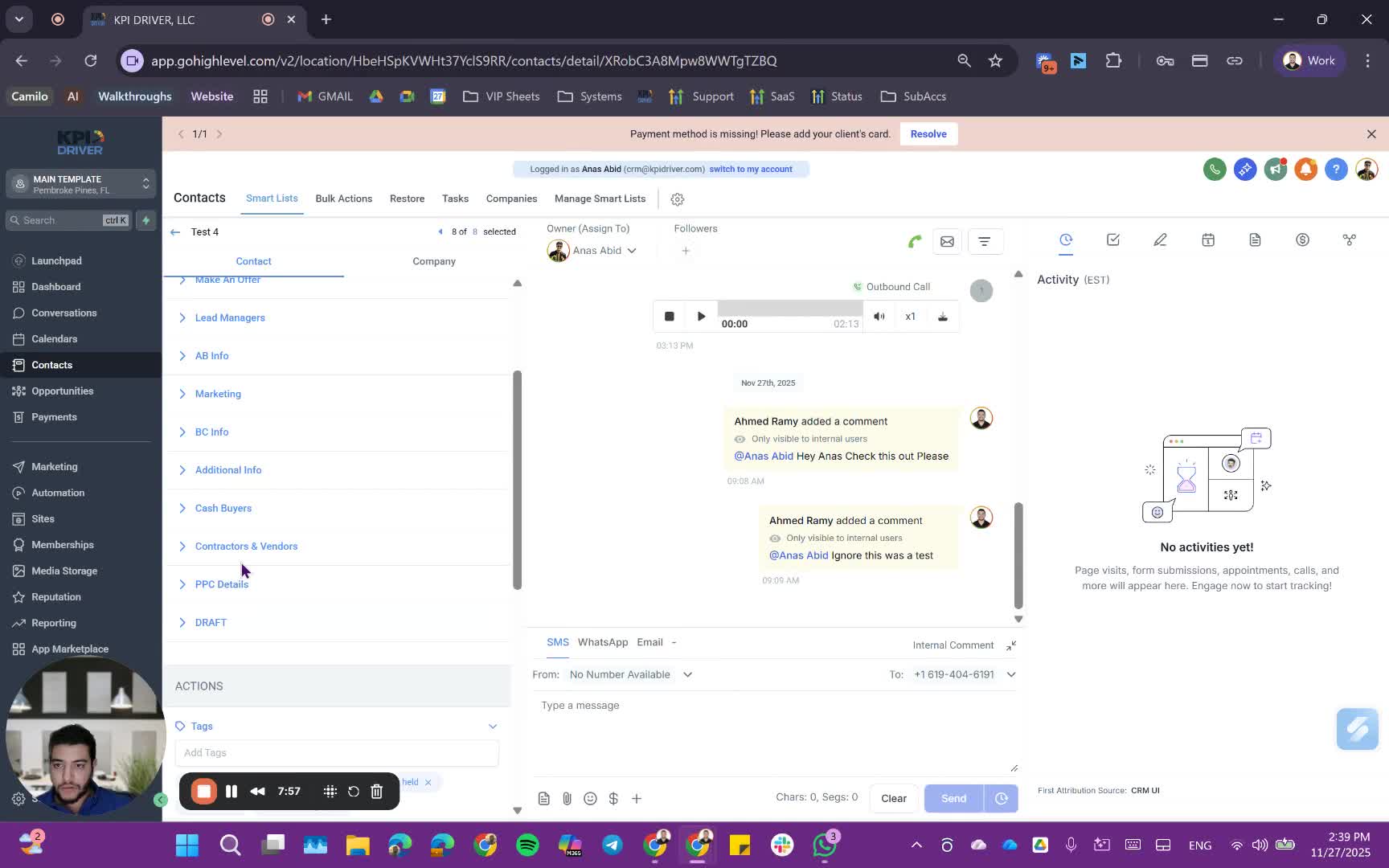Pause the screen recorder
This screenshot has height=868, width=1389.
pos(231,792)
